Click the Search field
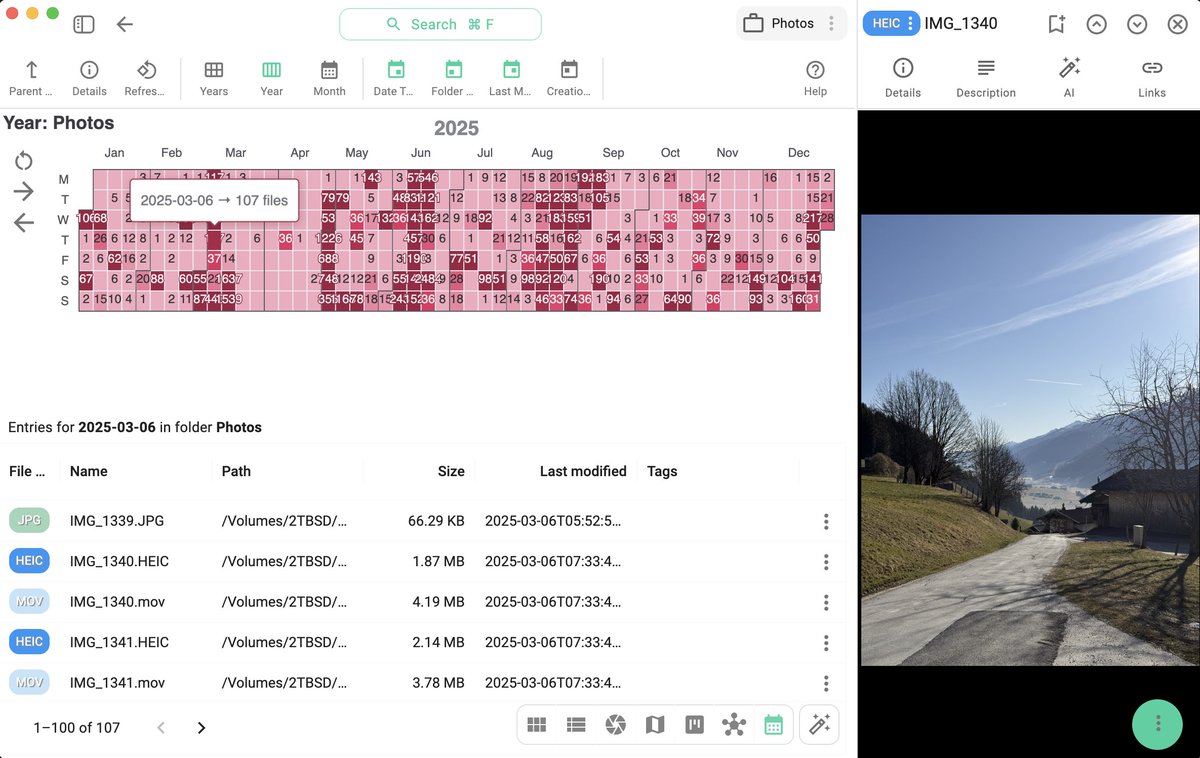This screenshot has height=758, width=1200. pyautogui.click(x=440, y=24)
